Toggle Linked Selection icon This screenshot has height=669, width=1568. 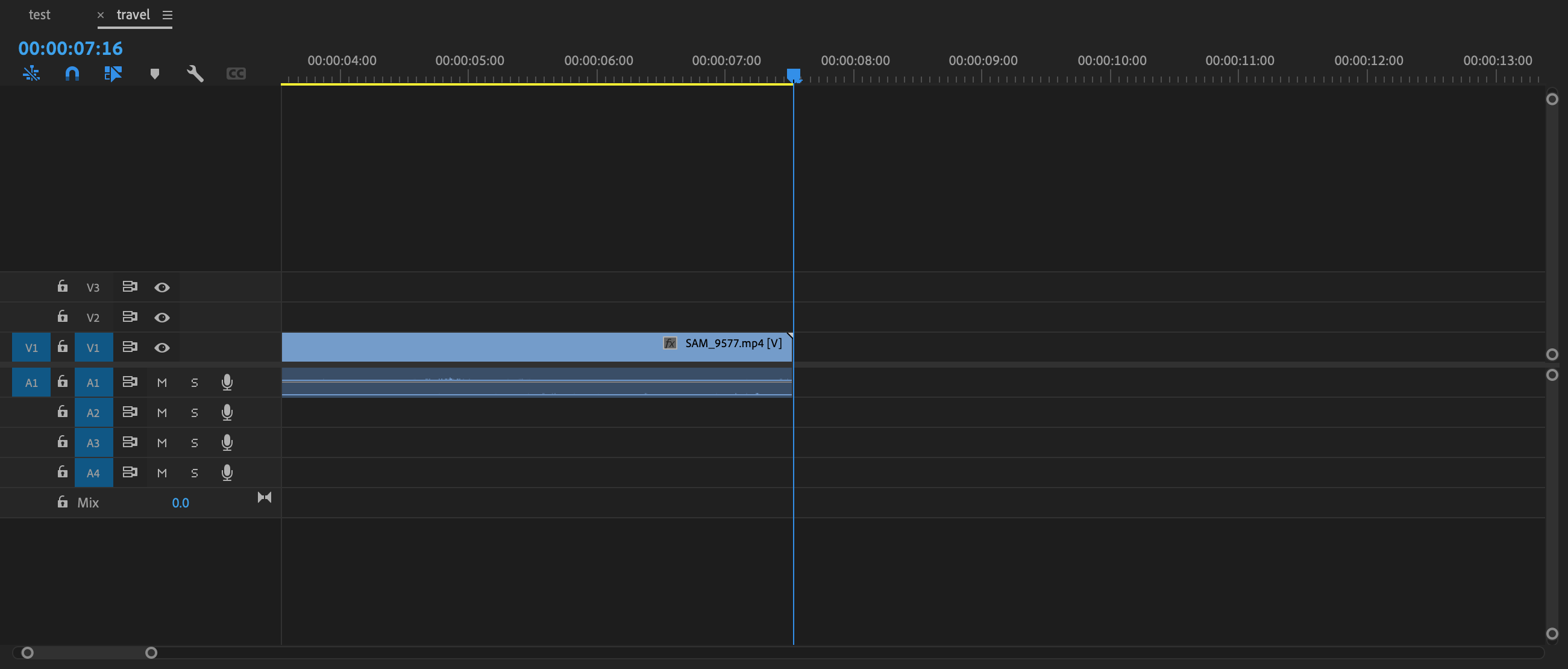point(113,74)
